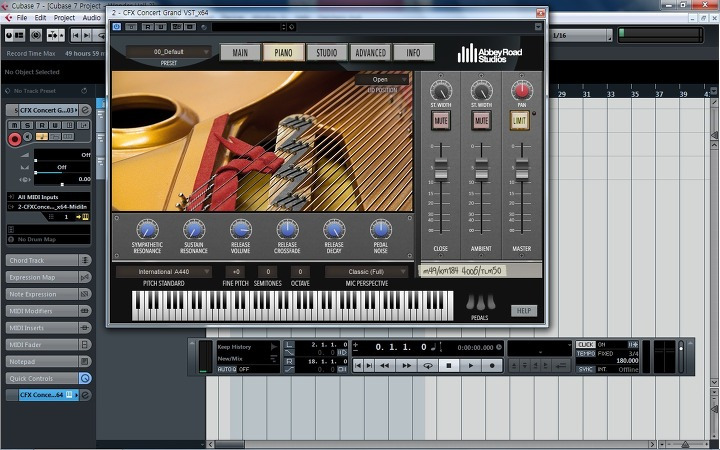
Task: Adjust the Master channel fader
Action: point(522,169)
